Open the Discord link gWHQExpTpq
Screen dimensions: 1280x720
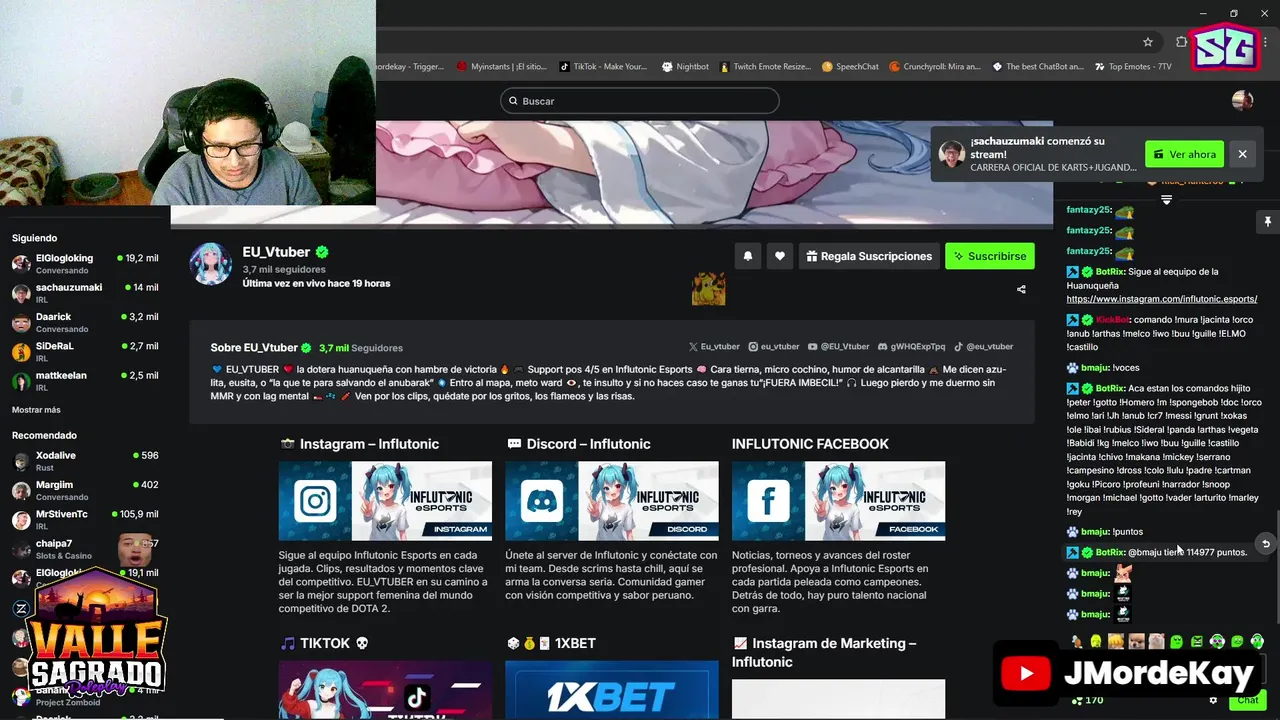pos(911,347)
